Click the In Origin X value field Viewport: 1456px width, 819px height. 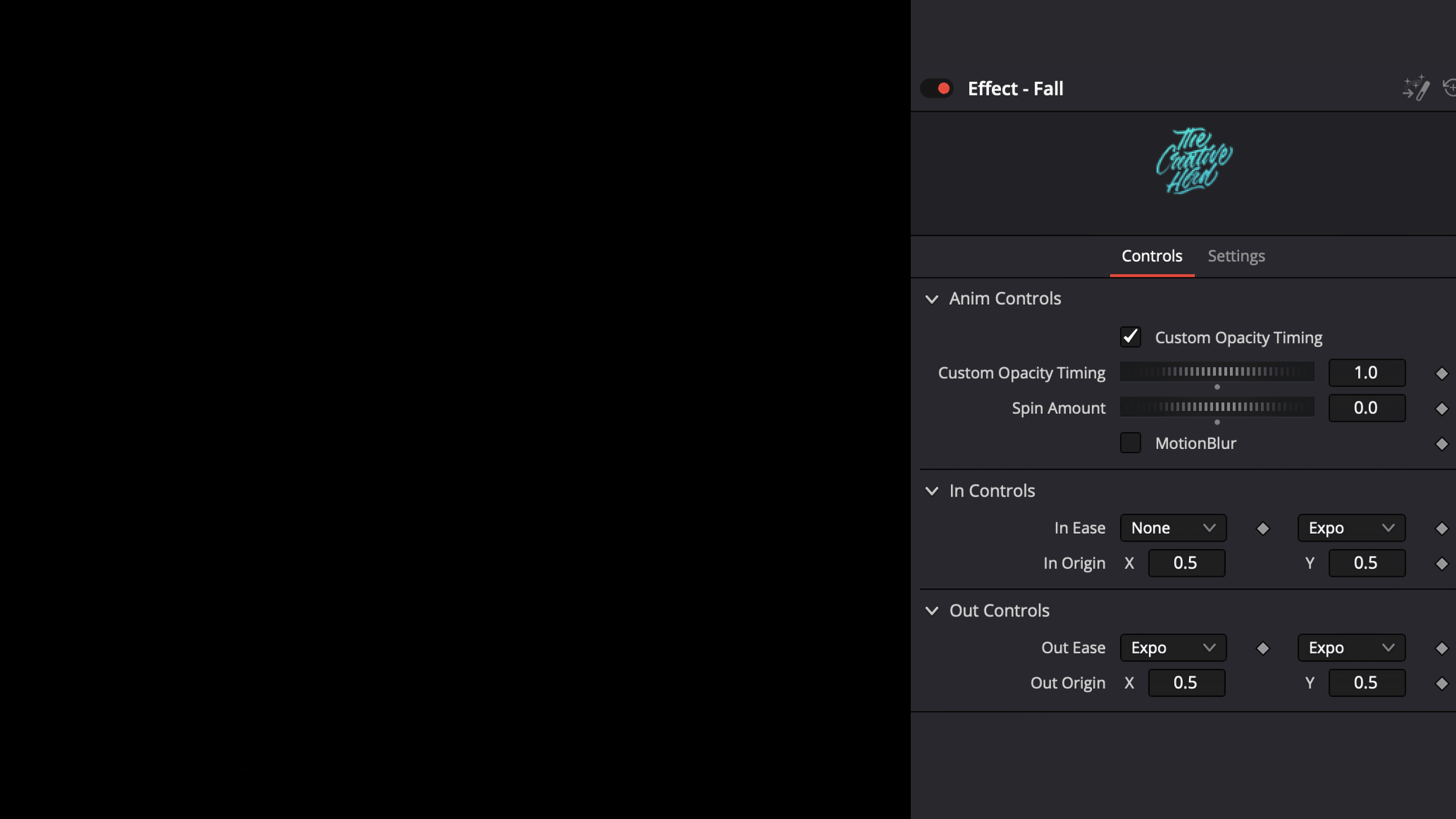(x=1186, y=563)
